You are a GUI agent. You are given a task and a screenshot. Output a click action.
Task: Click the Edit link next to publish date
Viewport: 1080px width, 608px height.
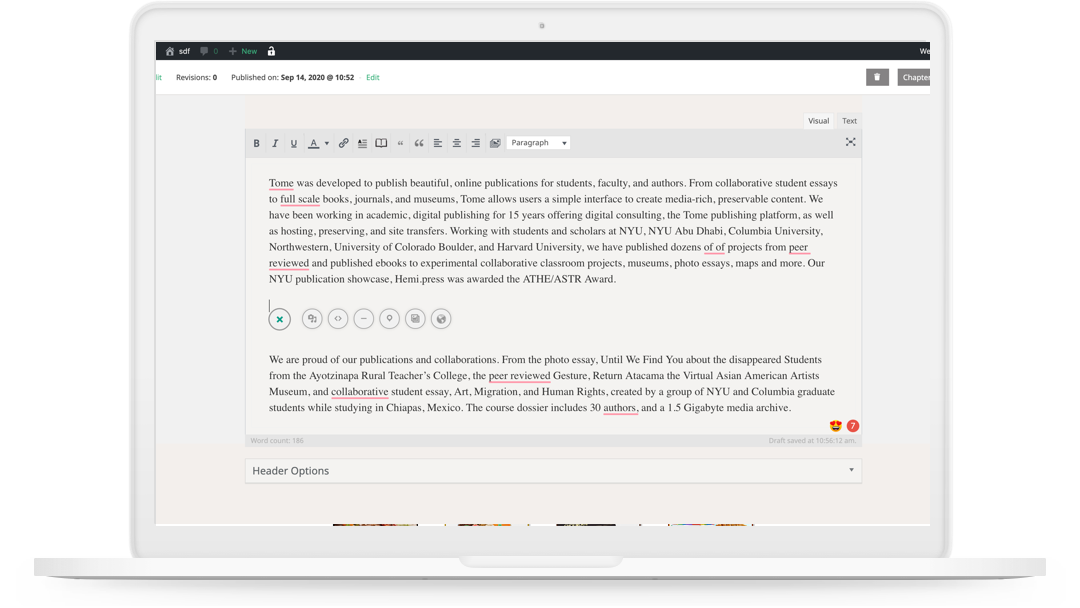(x=372, y=77)
